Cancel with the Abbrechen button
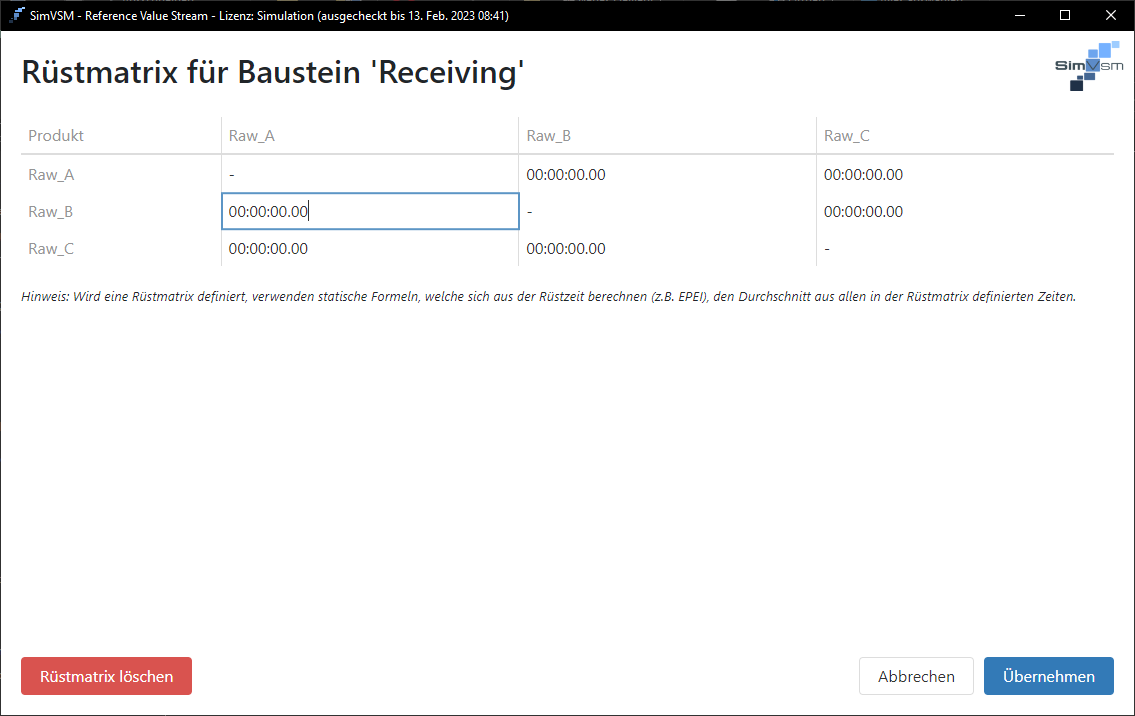The width and height of the screenshot is (1135, 716). (x=916, y=676)
